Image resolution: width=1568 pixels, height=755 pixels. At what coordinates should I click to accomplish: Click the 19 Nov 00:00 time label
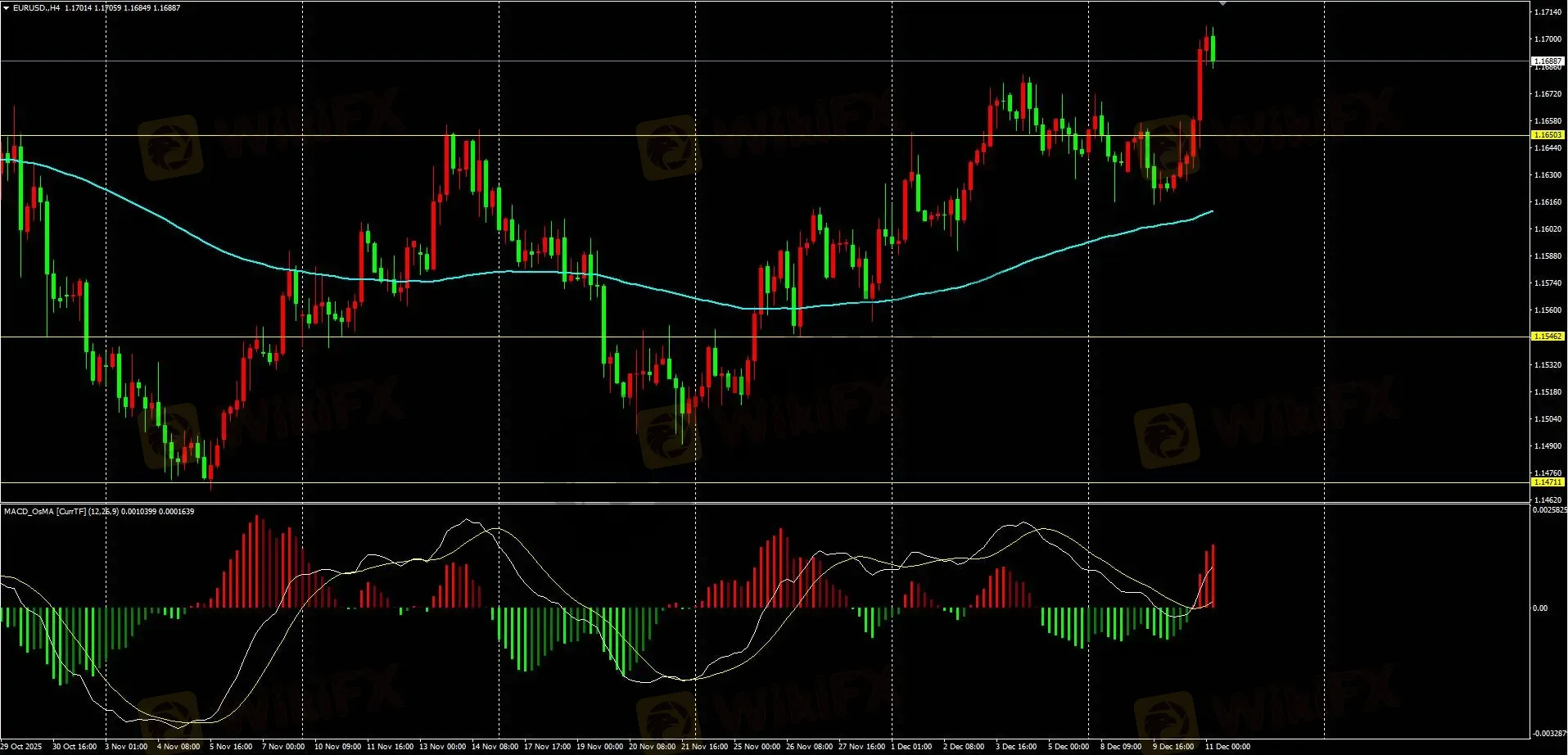click(600, 747)
